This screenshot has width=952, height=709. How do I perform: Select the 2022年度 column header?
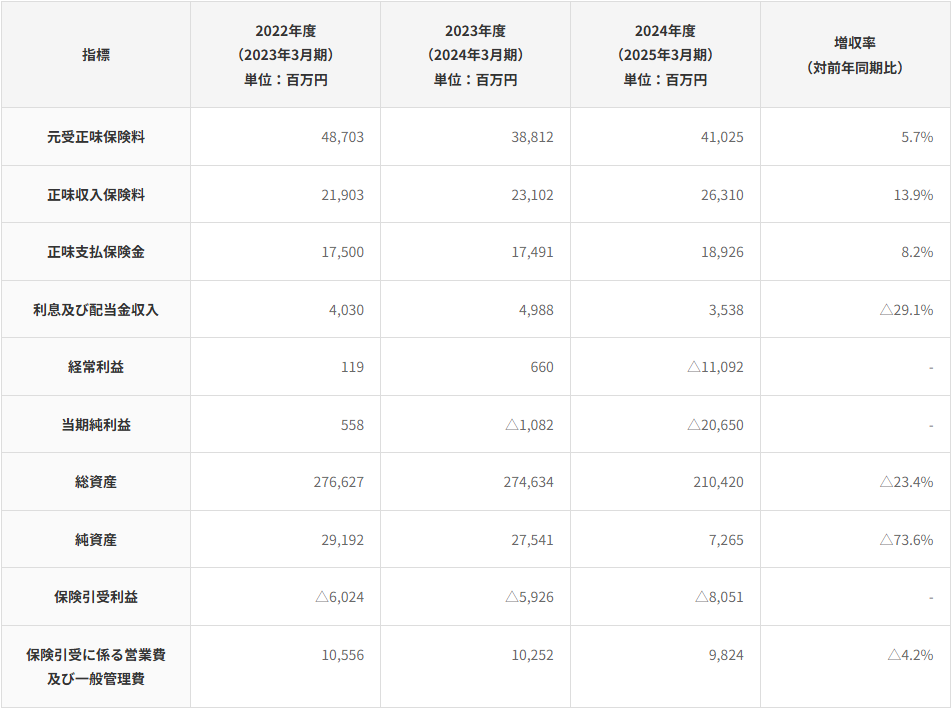[x=285, y=55]
